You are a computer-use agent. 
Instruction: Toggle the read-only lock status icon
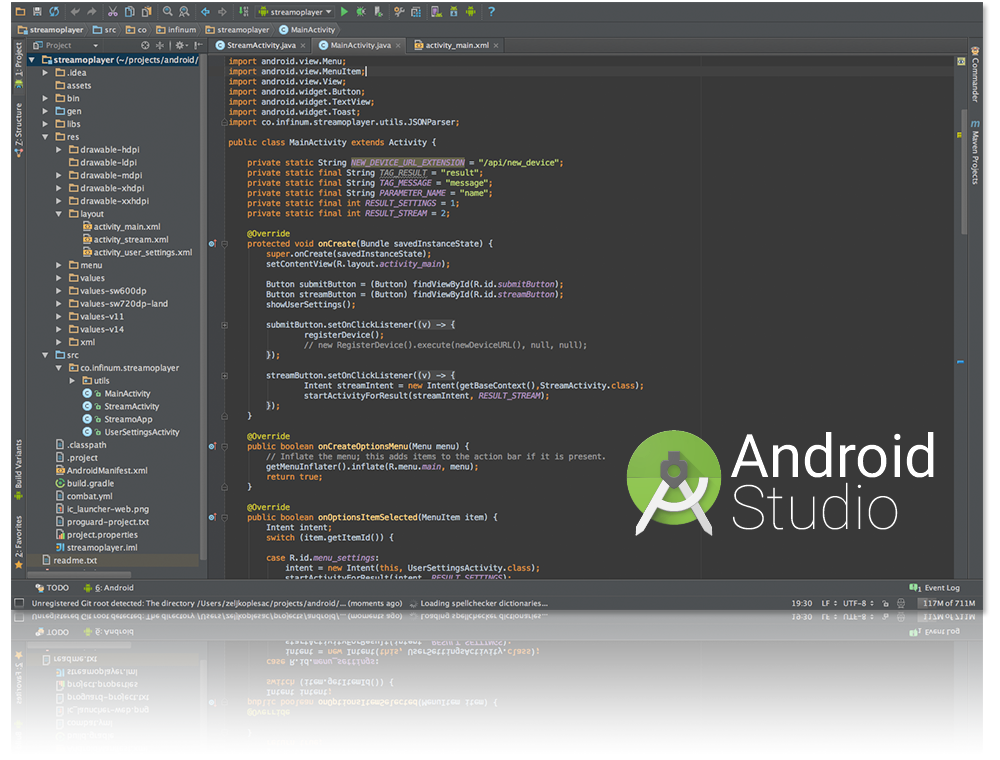coord(885,603)
